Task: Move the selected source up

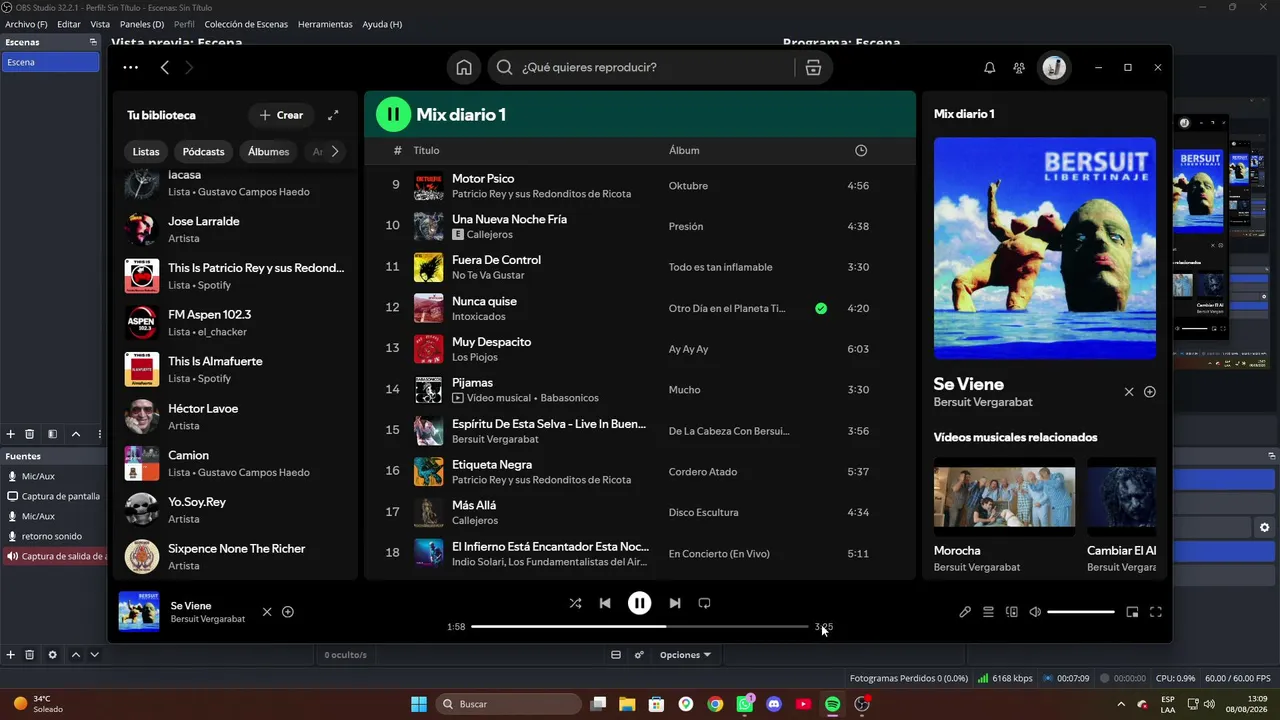Action: (x=75, y=655)
